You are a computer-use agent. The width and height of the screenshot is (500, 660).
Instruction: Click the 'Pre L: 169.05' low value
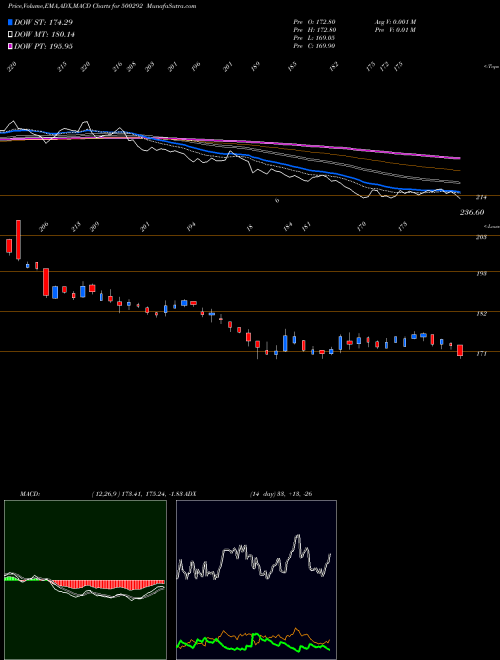click(314, 38)
